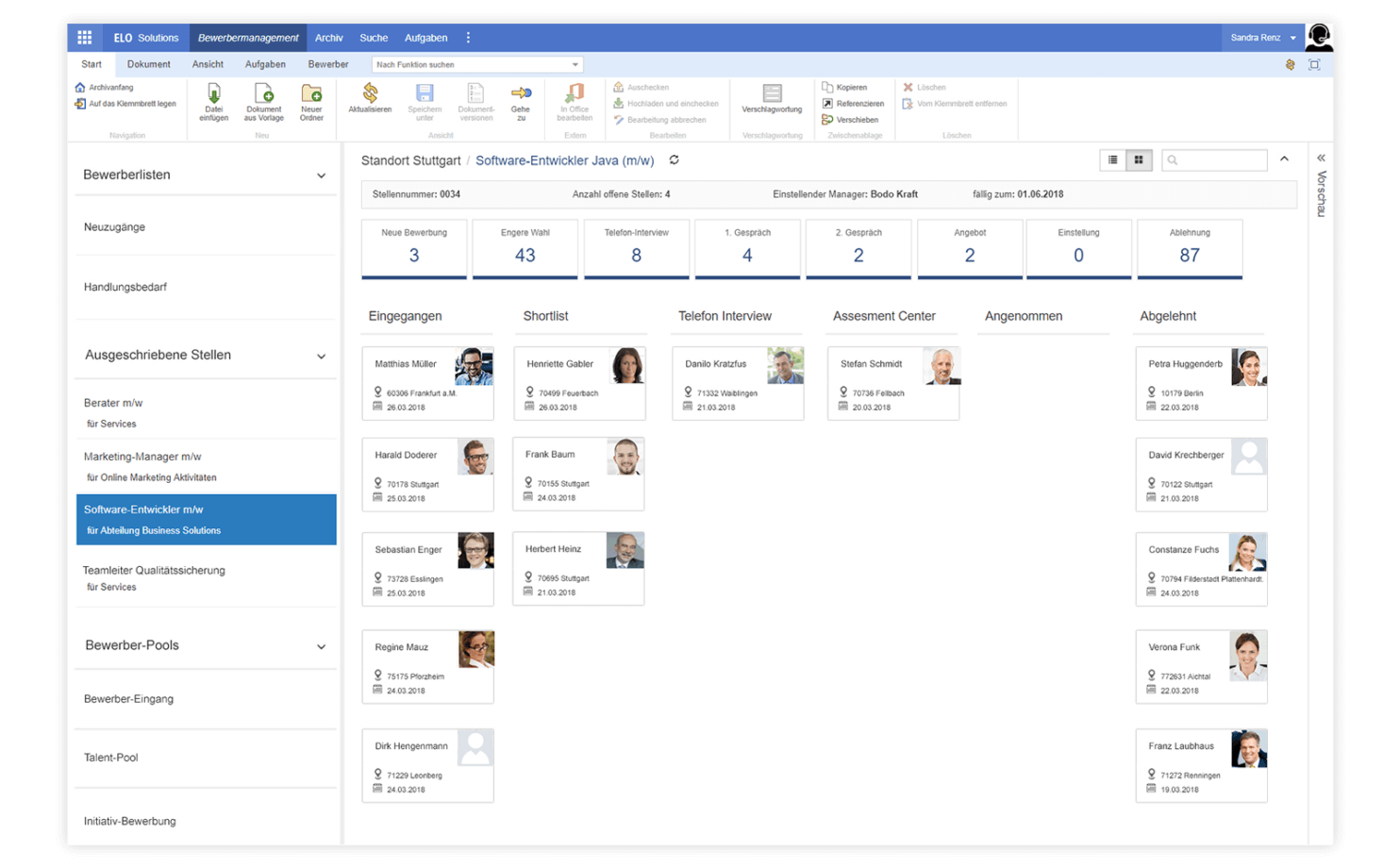
Task: Click the Aktualisieren icon
Action: point(370,93)
